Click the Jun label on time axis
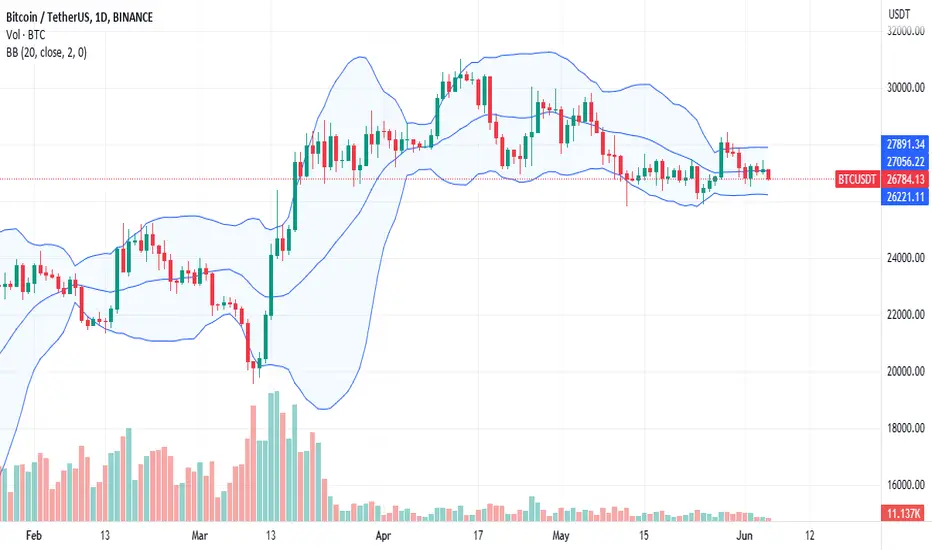Screen dimensions: 932x550 pos(744,536)
